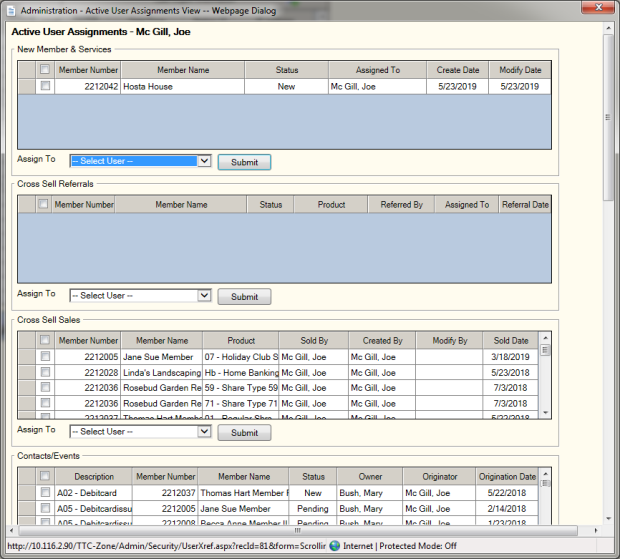Click Thomas Hart Member name in Contacts/Events

(x=244, y=493)
